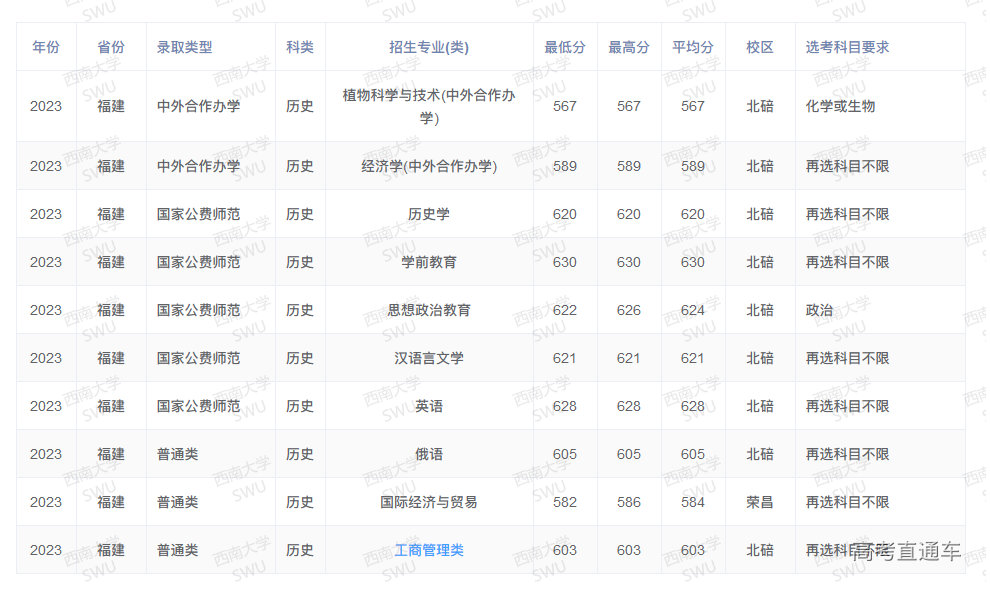This screenshot has width=990, height=591.
Task: Select the 国际经济与贸易 major cell
Action: tap(429, 502)
